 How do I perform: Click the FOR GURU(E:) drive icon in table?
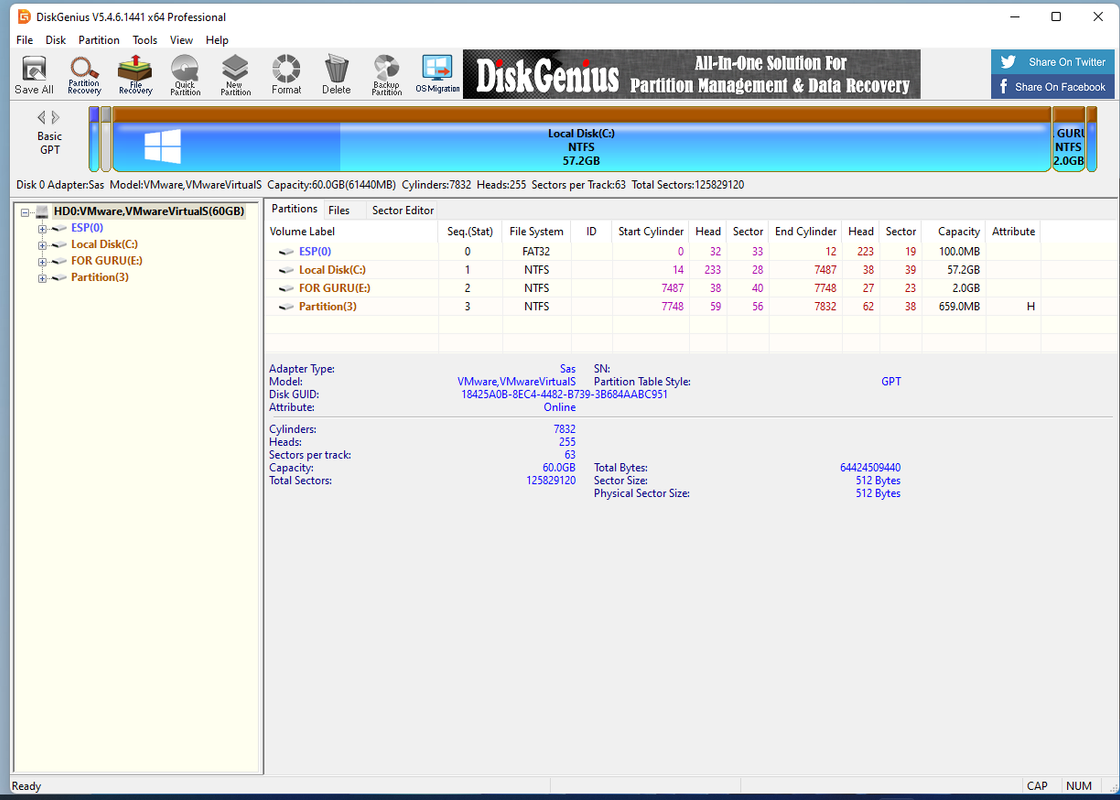286,288
